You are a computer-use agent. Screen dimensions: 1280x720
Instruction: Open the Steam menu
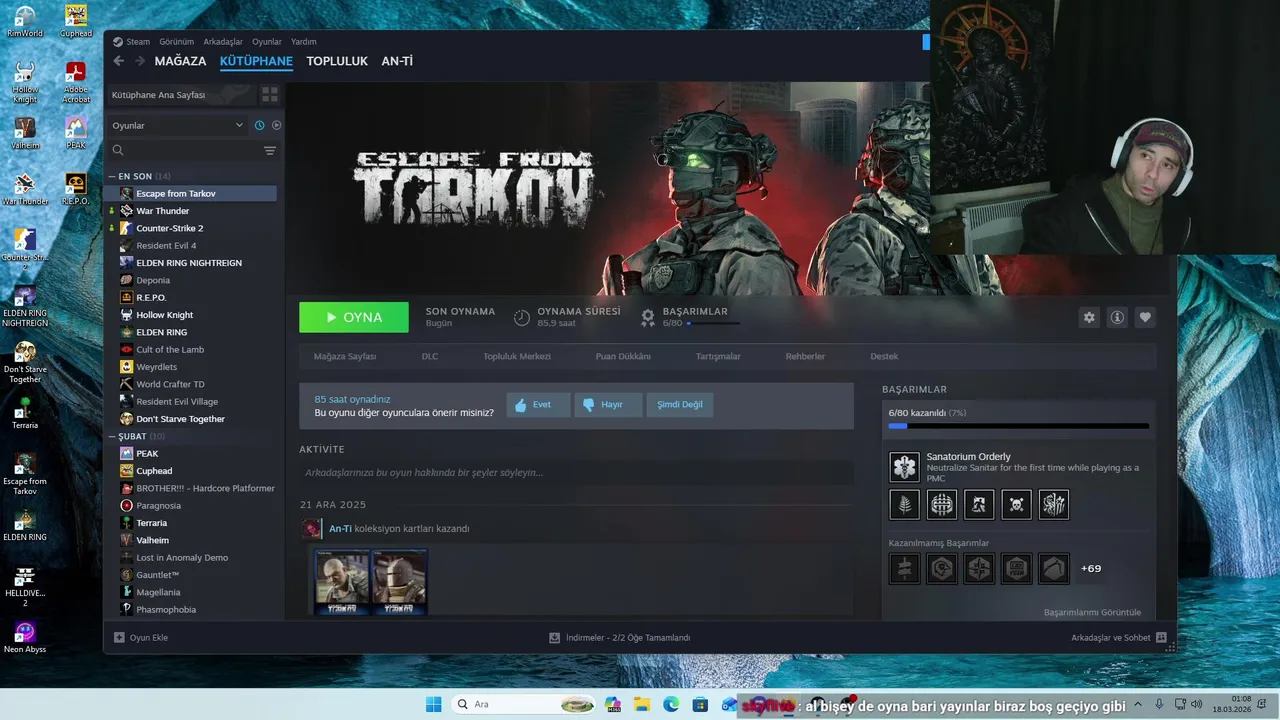tap(131, 42)
